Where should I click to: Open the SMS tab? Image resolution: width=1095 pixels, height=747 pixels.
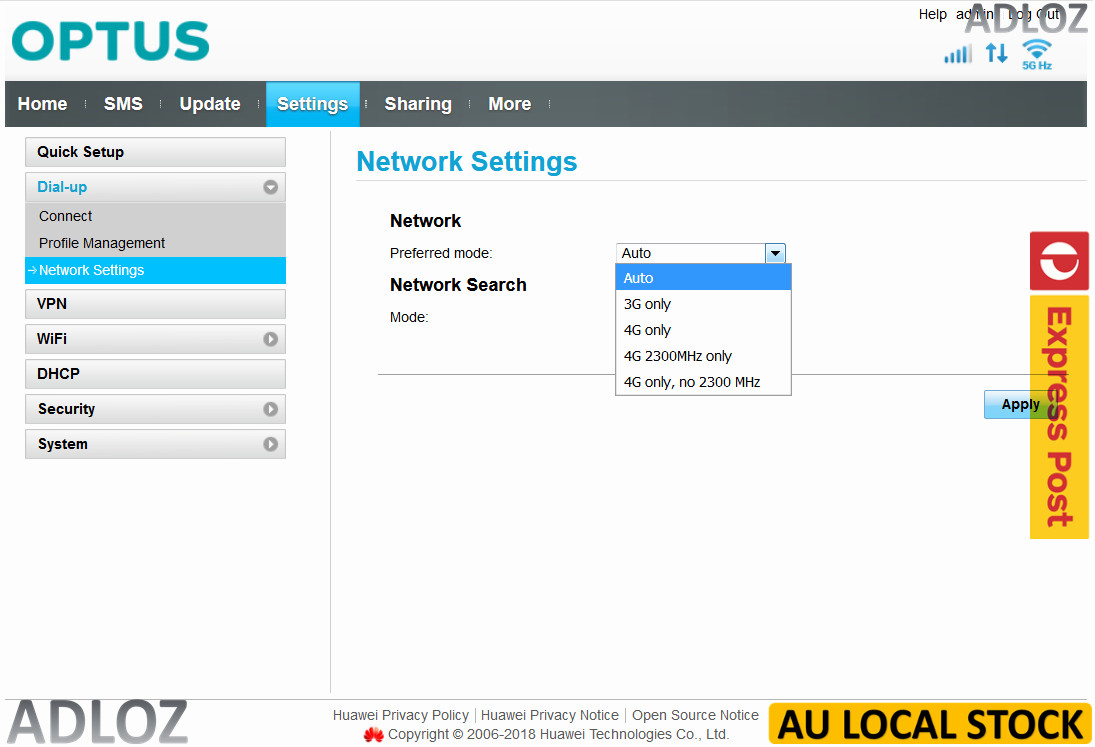click(123, 104)
